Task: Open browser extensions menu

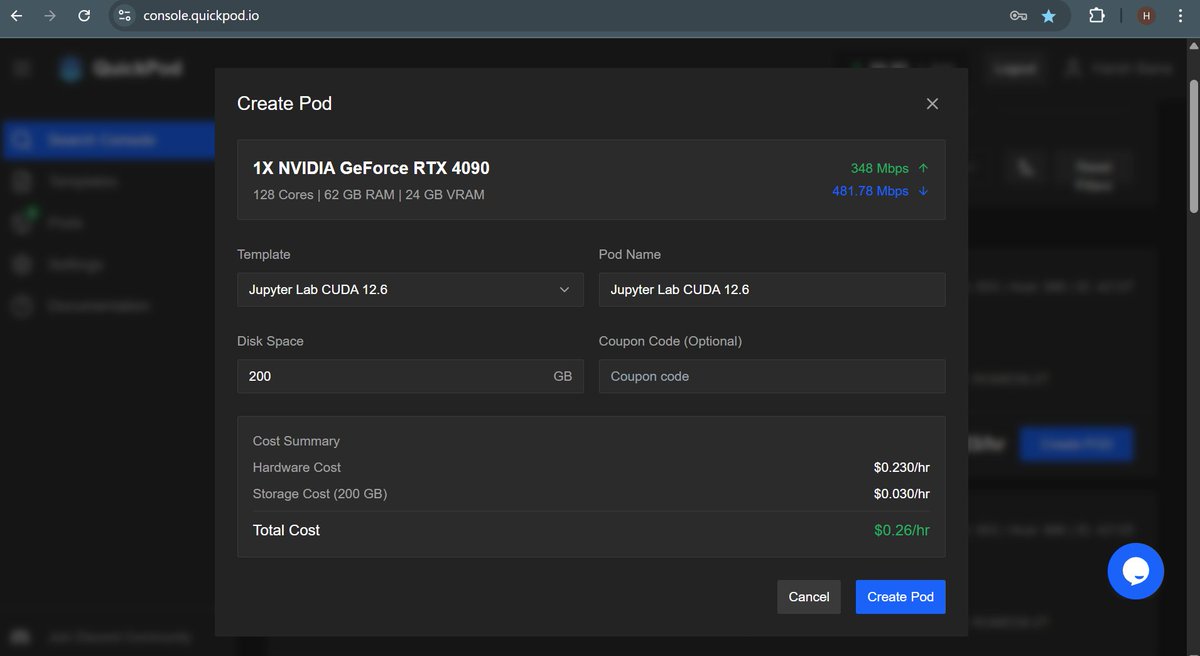Action: coord(1096,16)
